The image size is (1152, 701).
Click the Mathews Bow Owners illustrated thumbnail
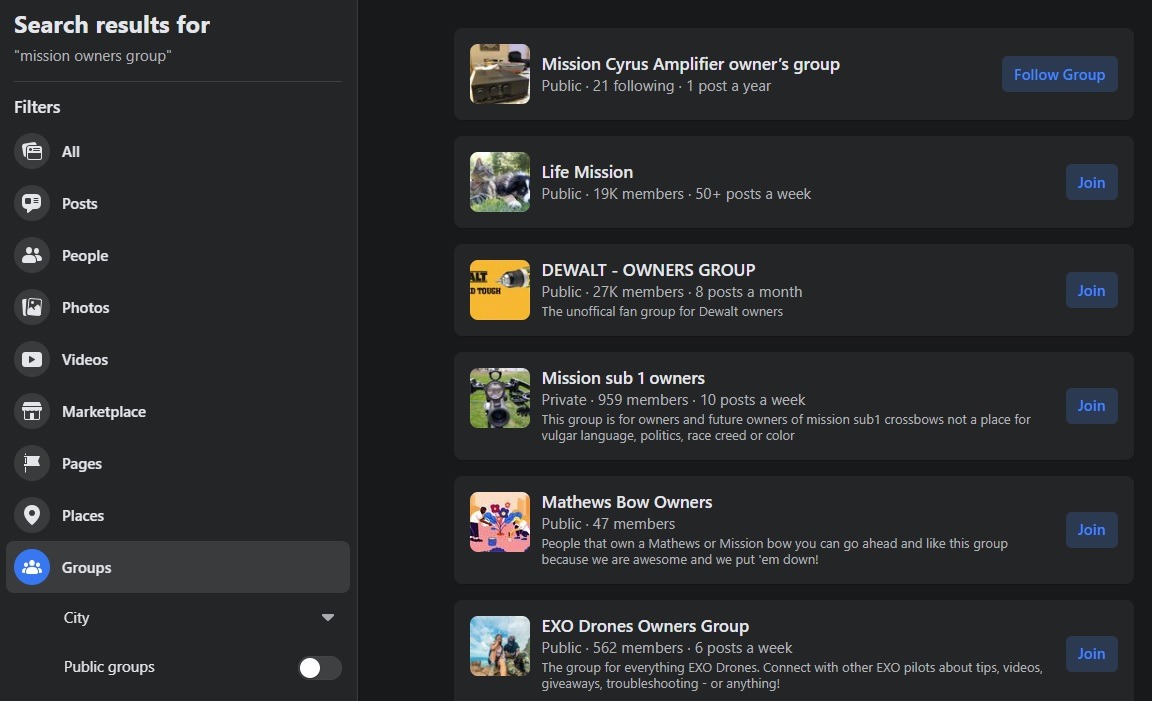(500, 522)
